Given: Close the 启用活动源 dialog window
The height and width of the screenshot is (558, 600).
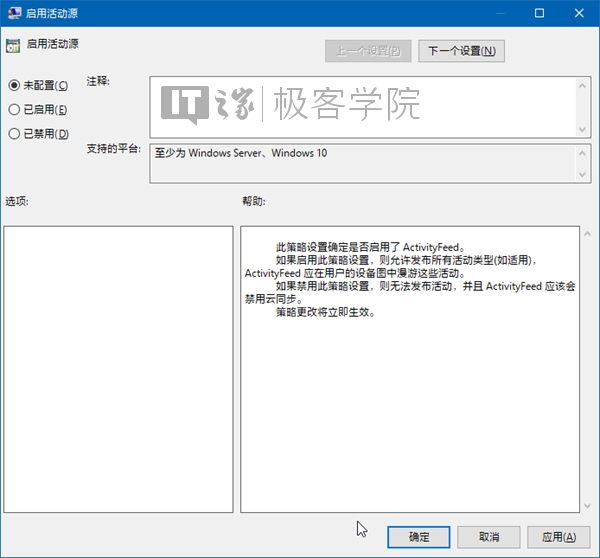Looking at the screenshot, I should [579, 13].
